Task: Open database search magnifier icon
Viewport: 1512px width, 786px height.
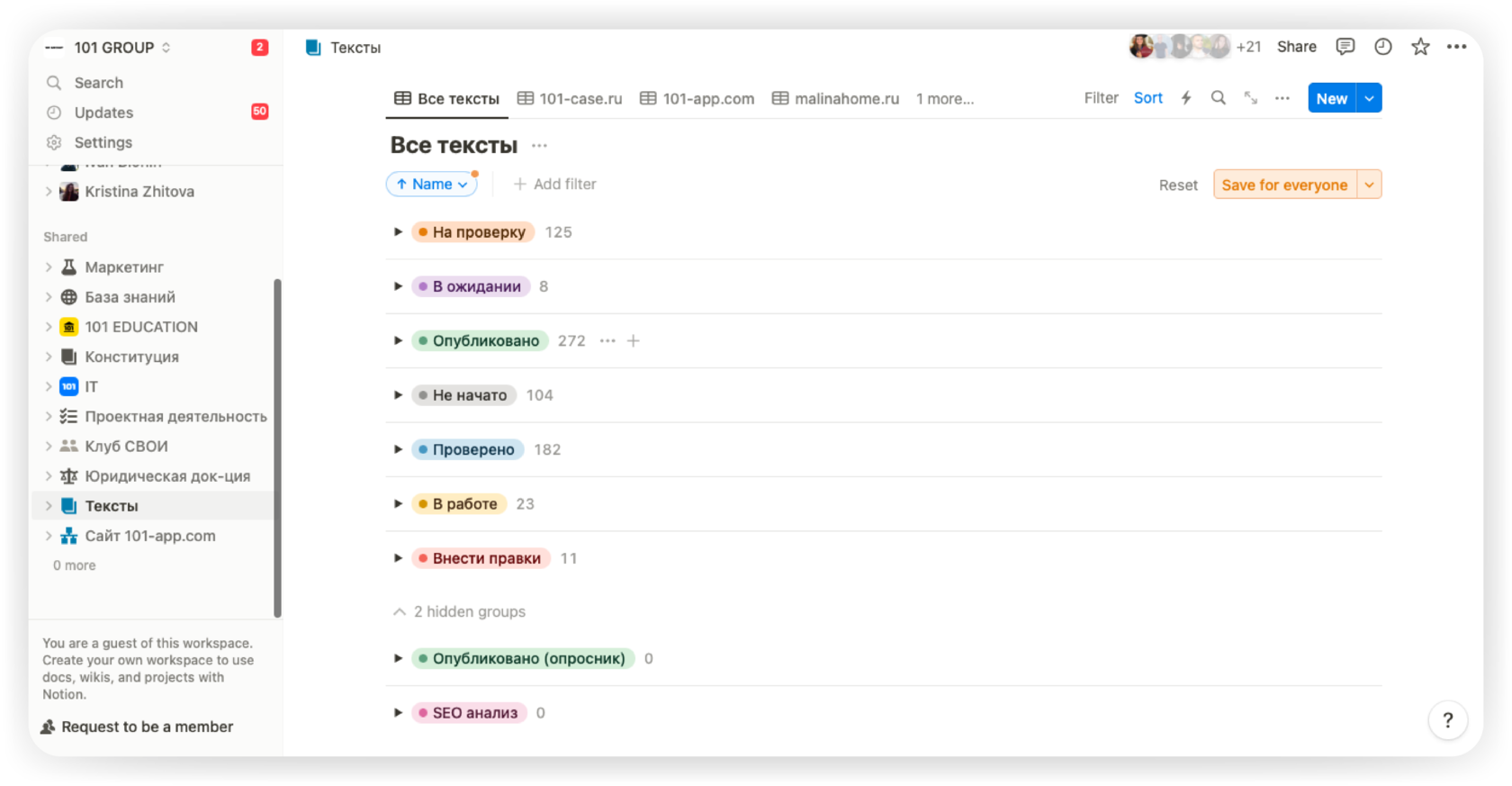Action: (x=1218, y=98)
